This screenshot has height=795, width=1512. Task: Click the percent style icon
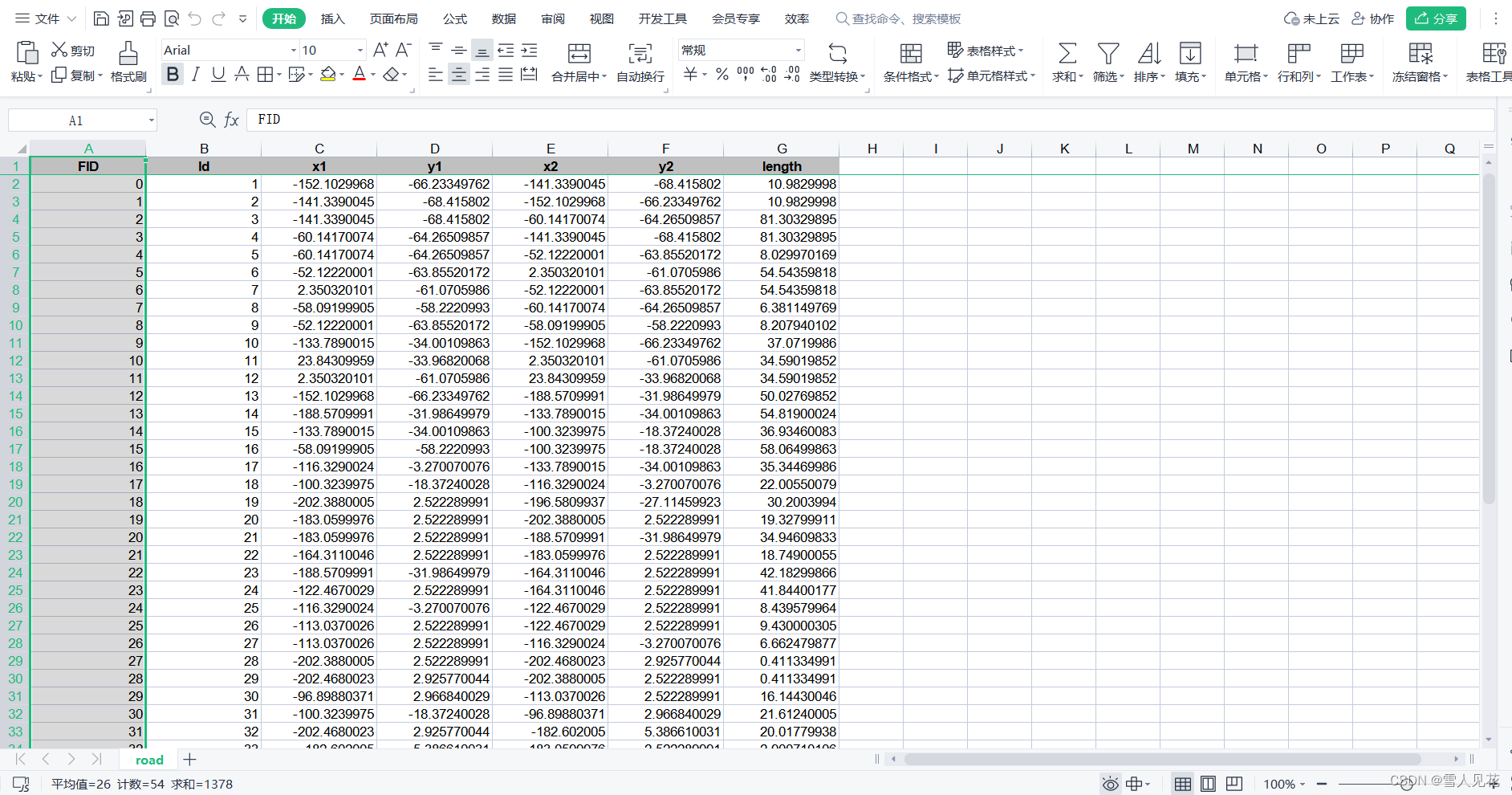tap(722, 75)
